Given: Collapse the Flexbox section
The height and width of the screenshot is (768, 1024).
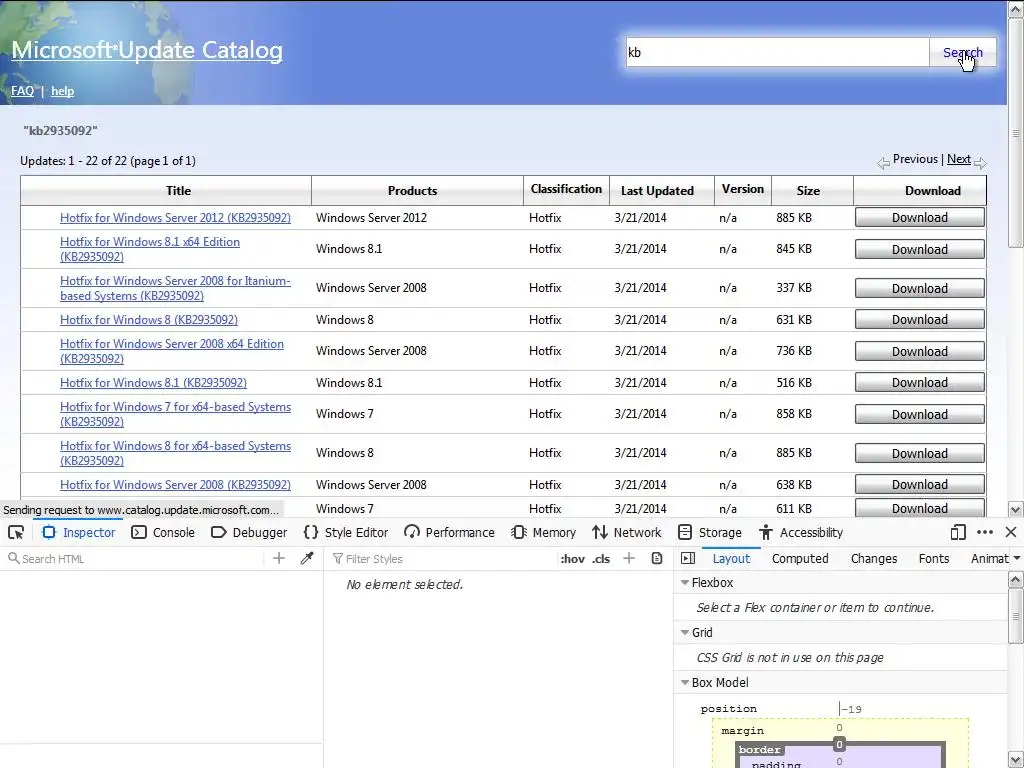Looking at the screenshot, I should 685,583.
